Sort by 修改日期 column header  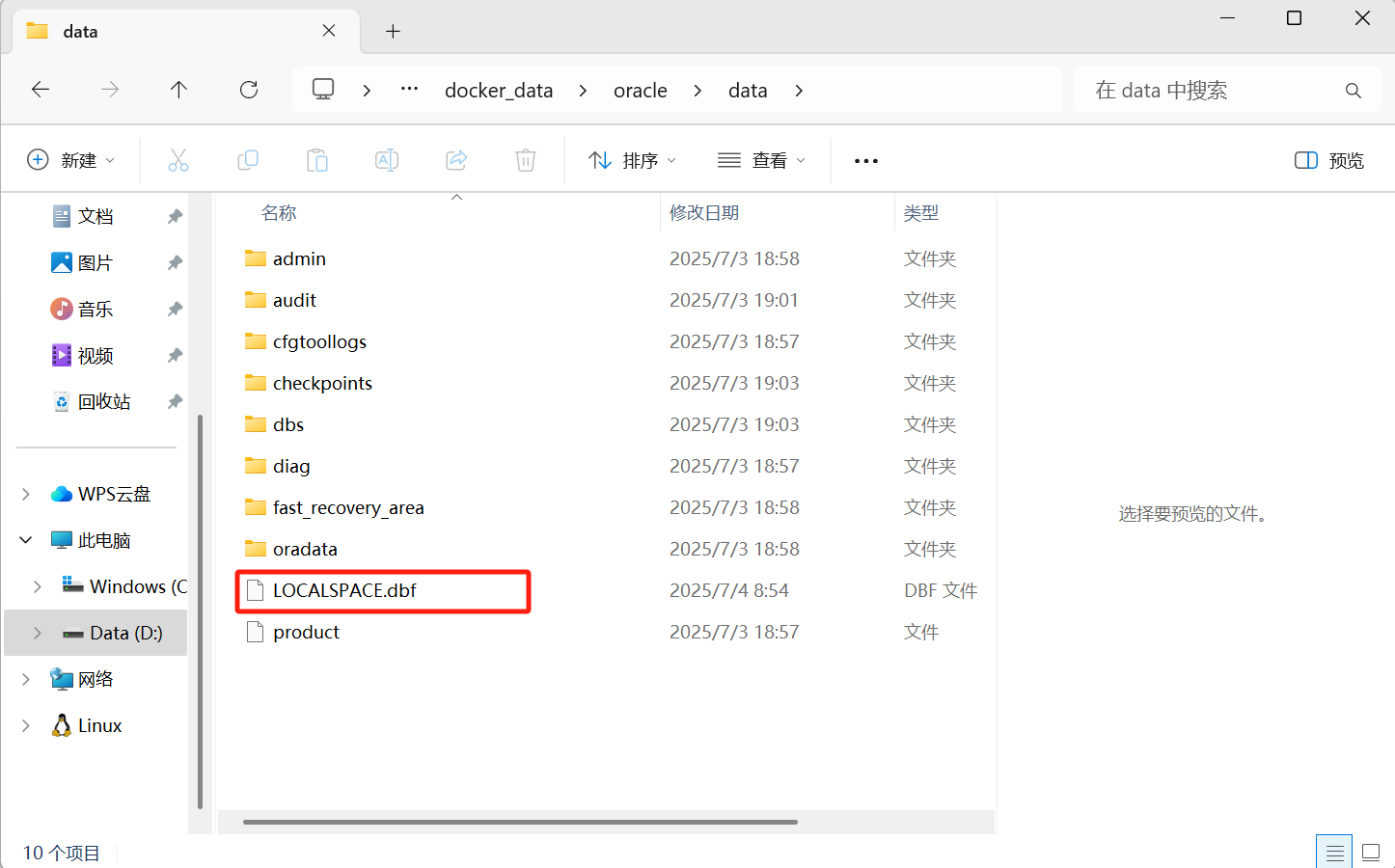[704, 213]
